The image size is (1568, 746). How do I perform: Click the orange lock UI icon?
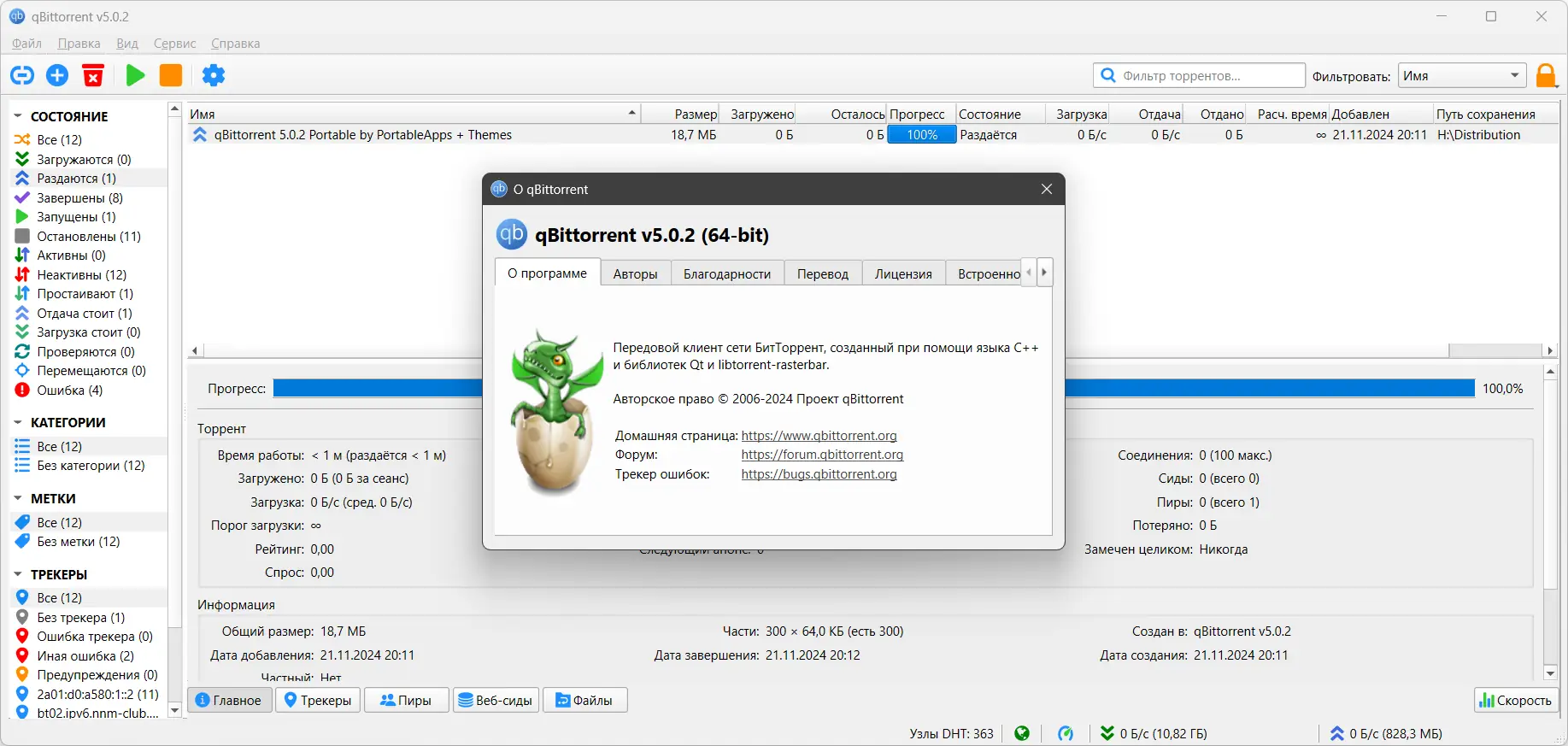[x=1546, y=76]
